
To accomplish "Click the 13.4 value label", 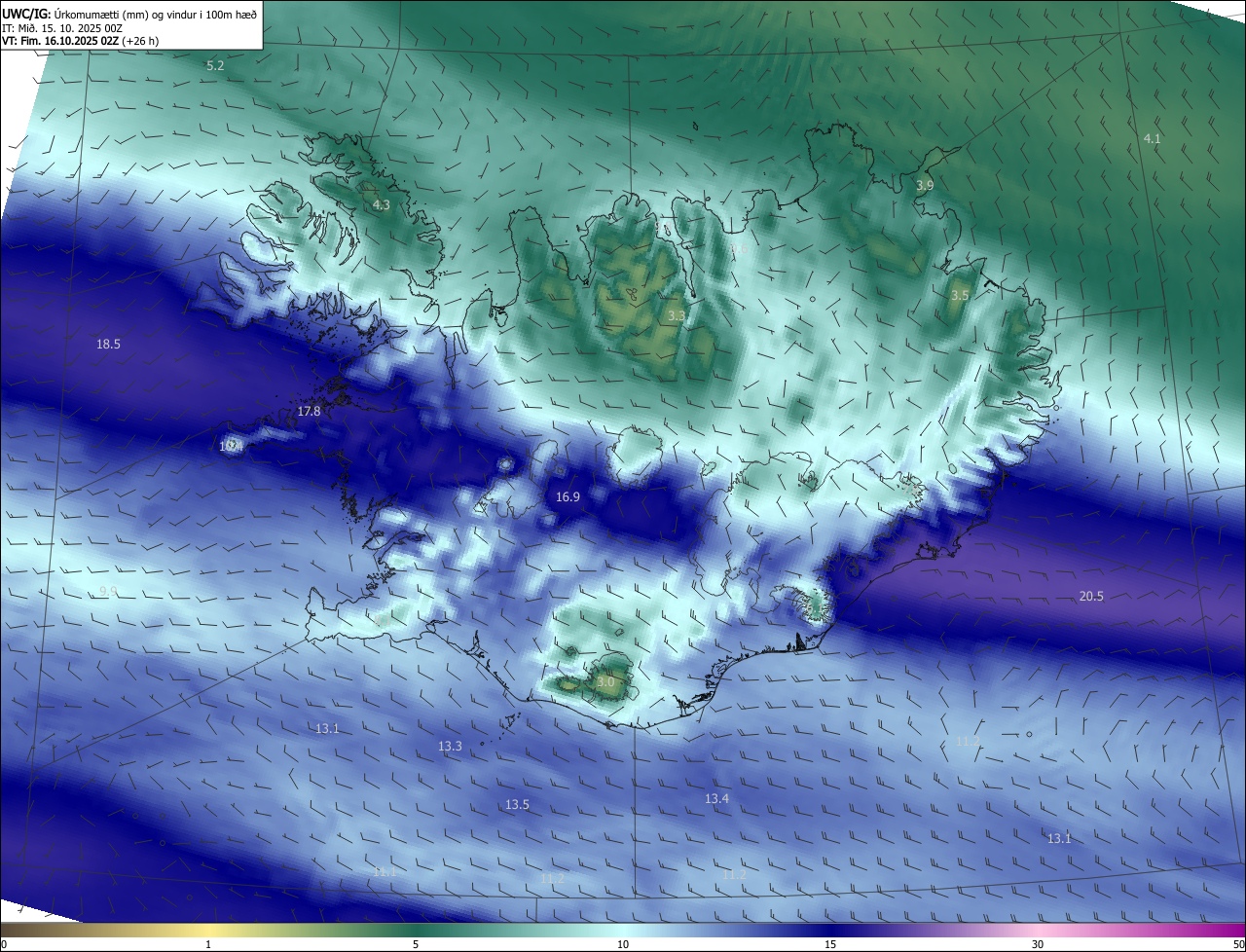I will tap(716, 799).
